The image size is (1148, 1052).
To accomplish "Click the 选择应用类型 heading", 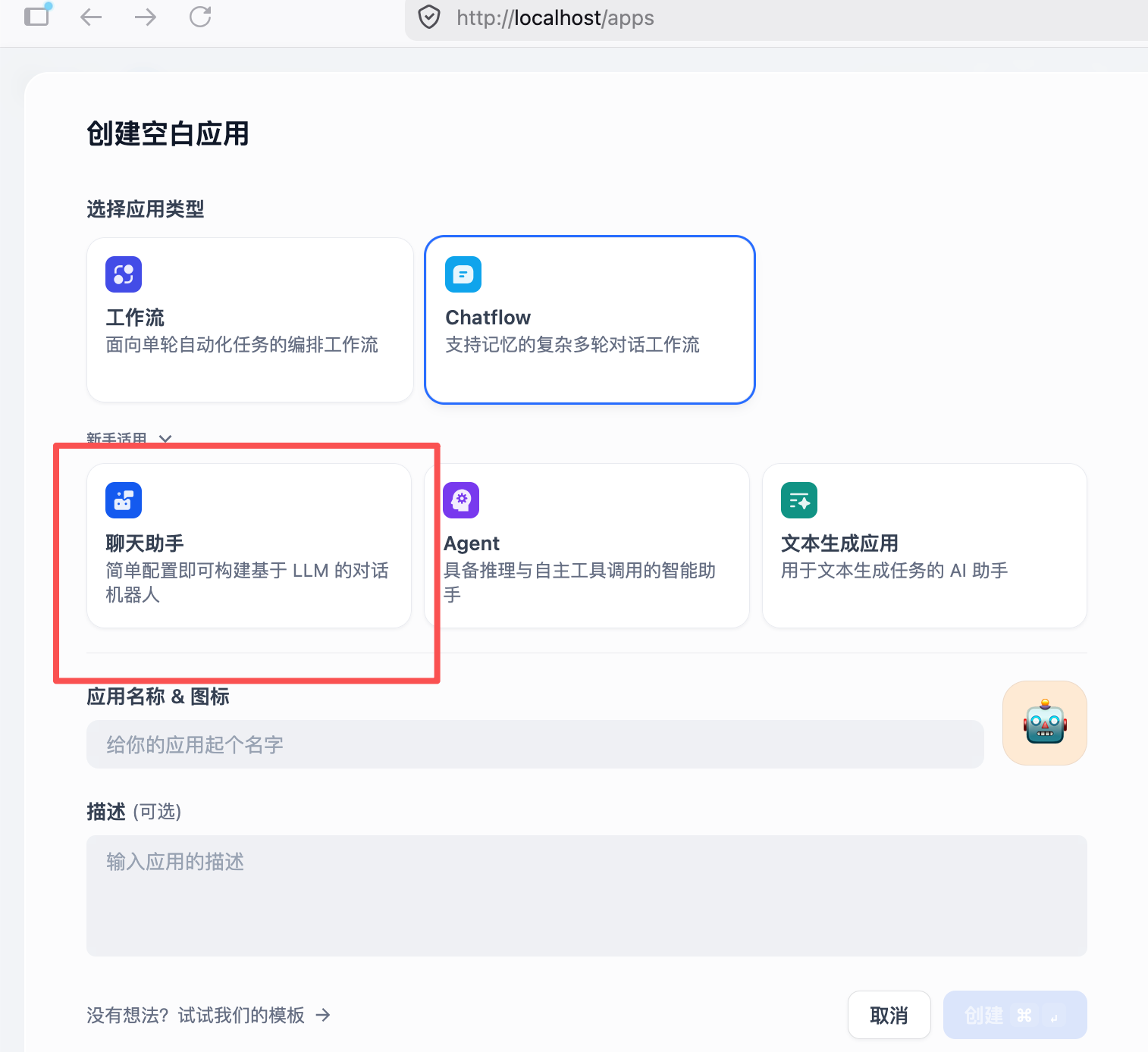I will (x=146, y=209).
